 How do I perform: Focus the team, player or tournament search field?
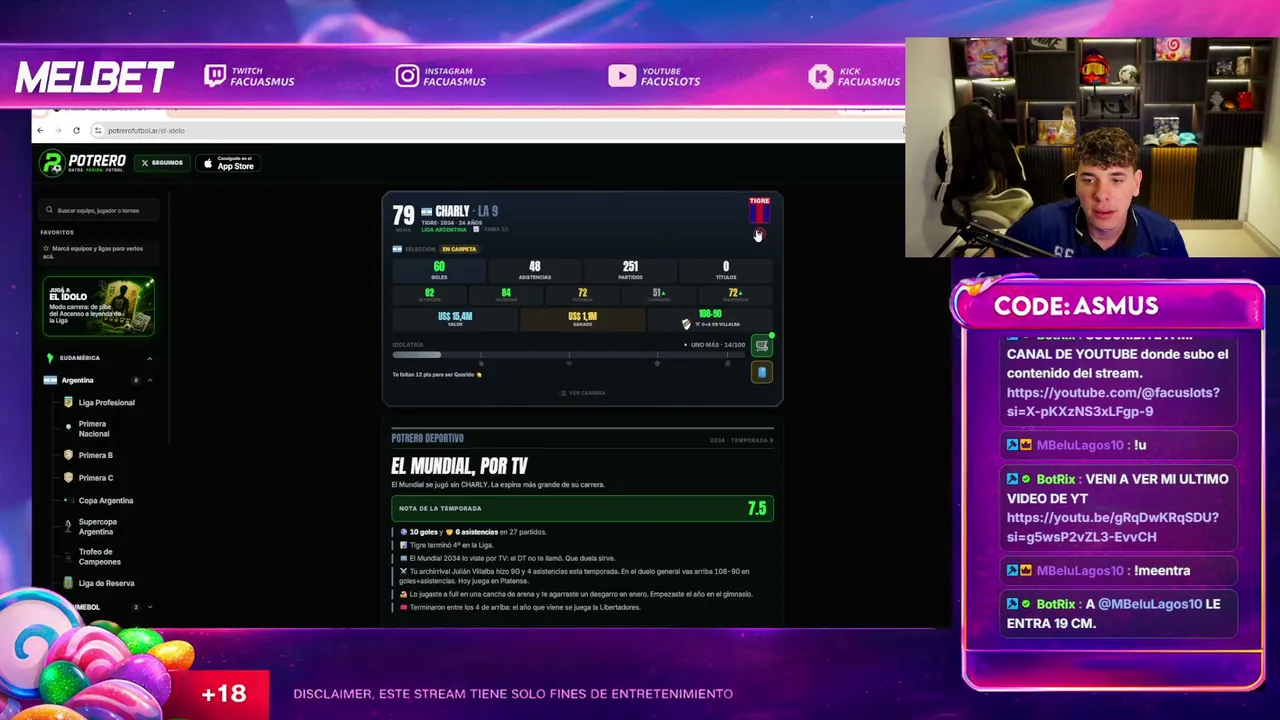[98, 210]
